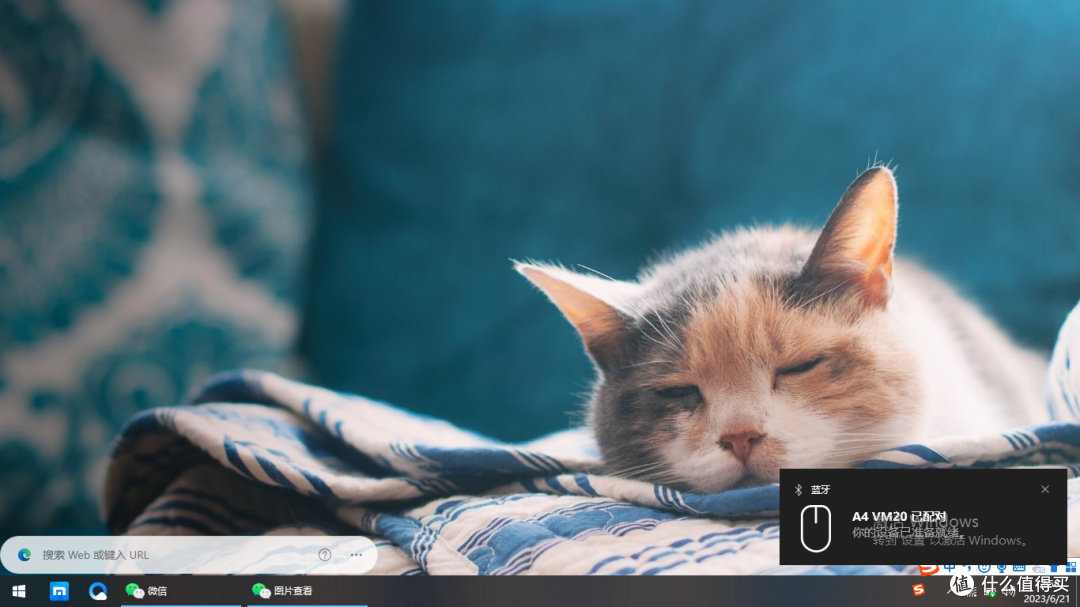Click the Bluetooth symbol beside 蓝牙
The image size is (1080, 607).
pyautogui.click(x=798, y=489)
